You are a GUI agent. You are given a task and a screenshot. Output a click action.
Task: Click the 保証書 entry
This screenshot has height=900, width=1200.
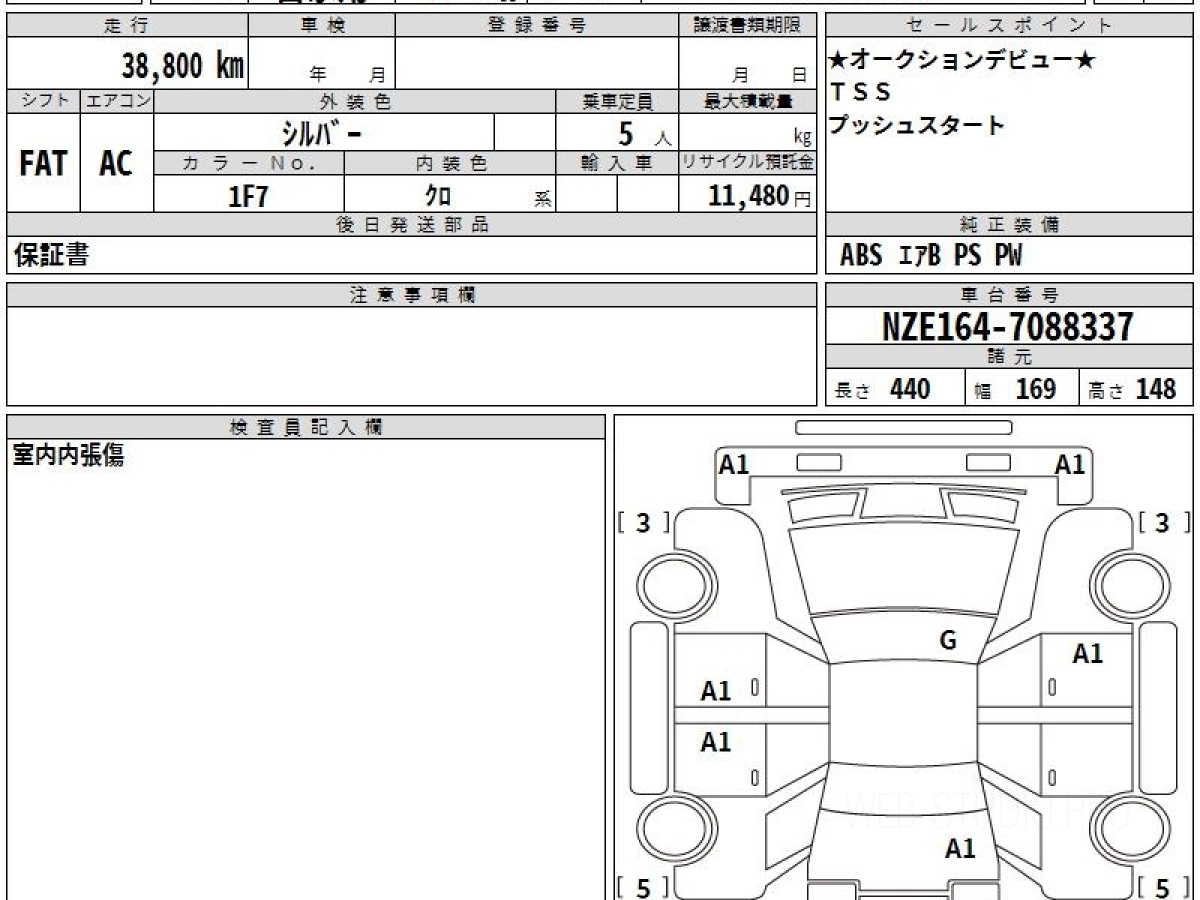pyautogui.click(x=51, y=256)
